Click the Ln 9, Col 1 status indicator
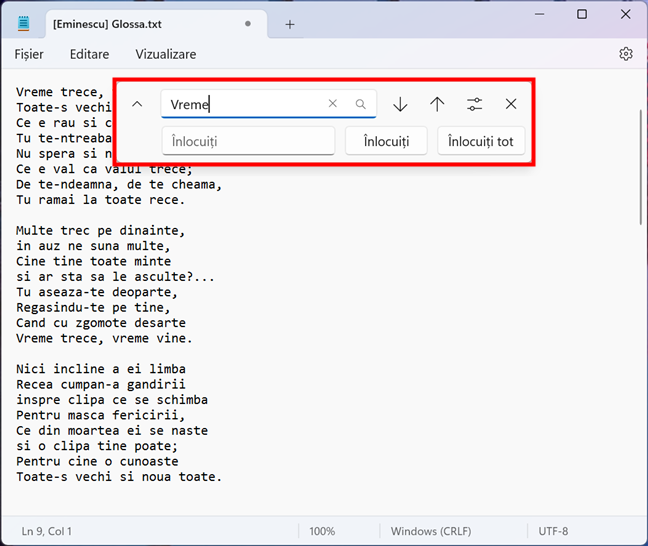This screenshot has height=546, width=648. click(46, 531)
